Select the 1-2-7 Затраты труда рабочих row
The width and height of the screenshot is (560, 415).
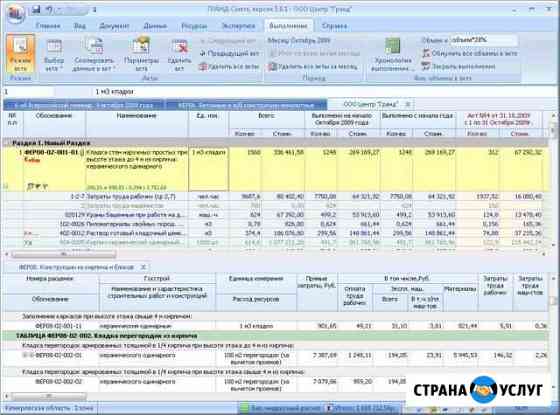click(x=275, y=196)
